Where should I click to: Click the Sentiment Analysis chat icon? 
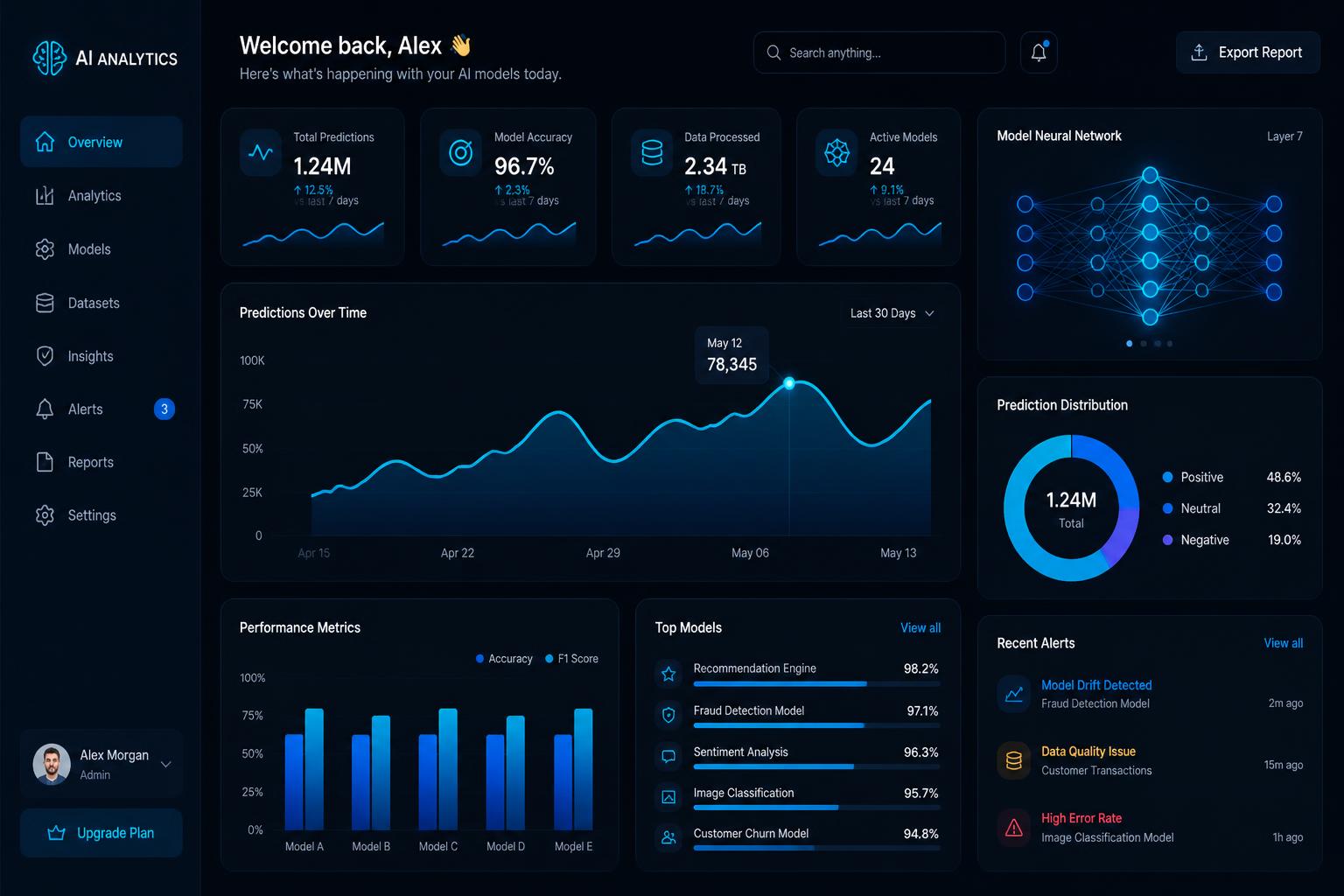(x=668, y=756)
